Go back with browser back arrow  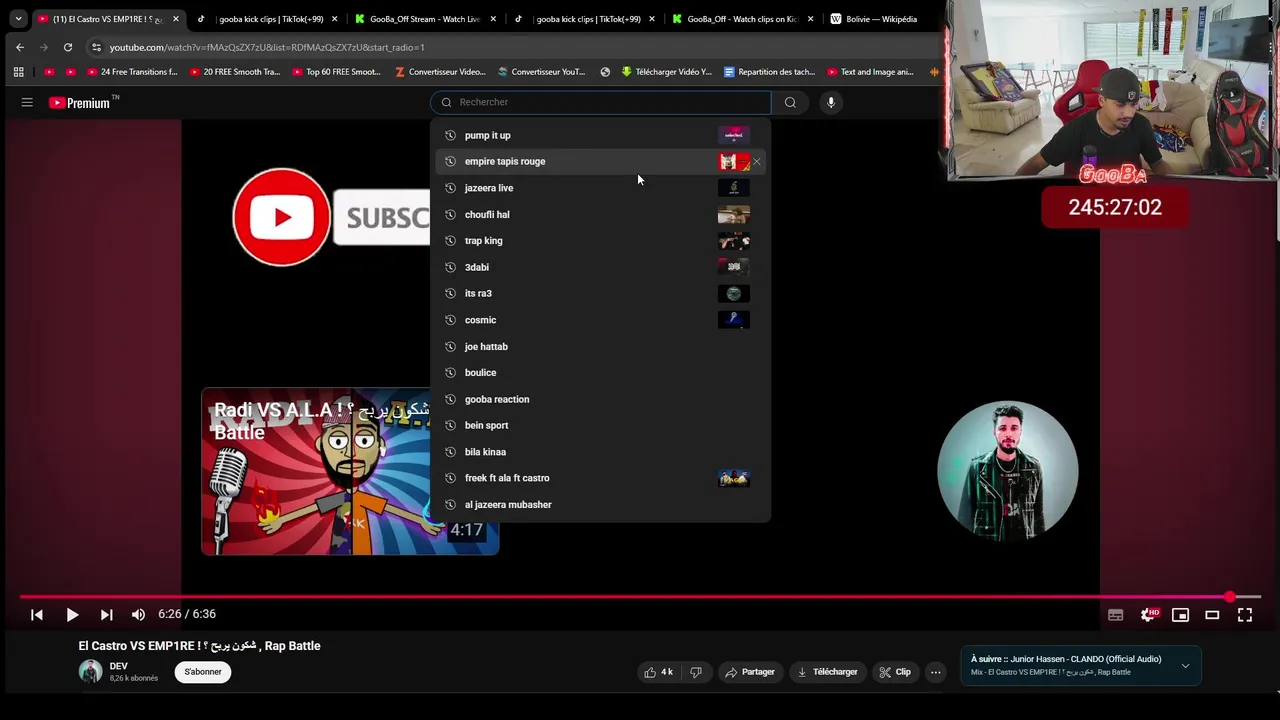pos(20,47)
